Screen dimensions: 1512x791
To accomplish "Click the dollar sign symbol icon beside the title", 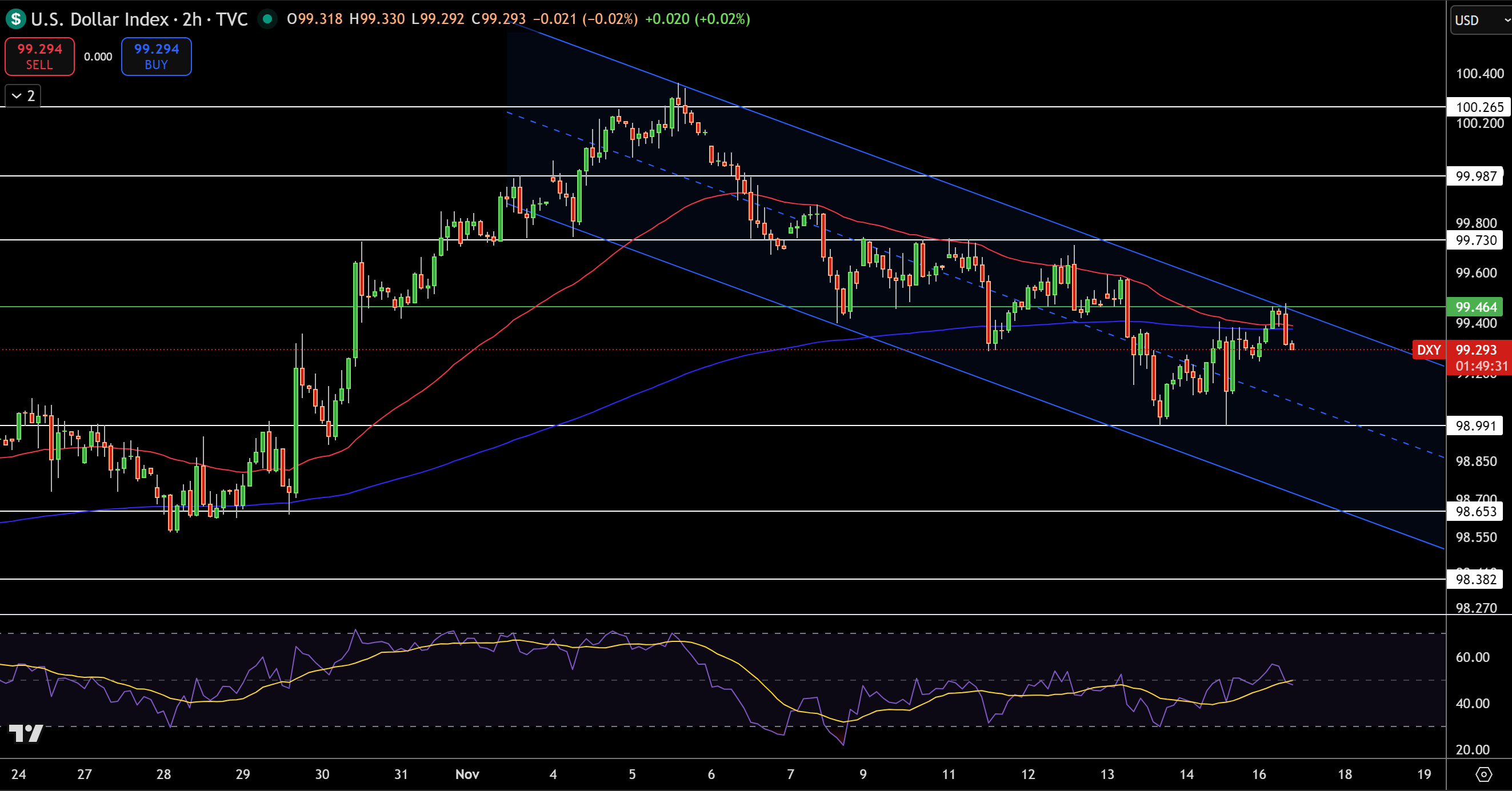I will pyautogui.click(x=15, y=19).
